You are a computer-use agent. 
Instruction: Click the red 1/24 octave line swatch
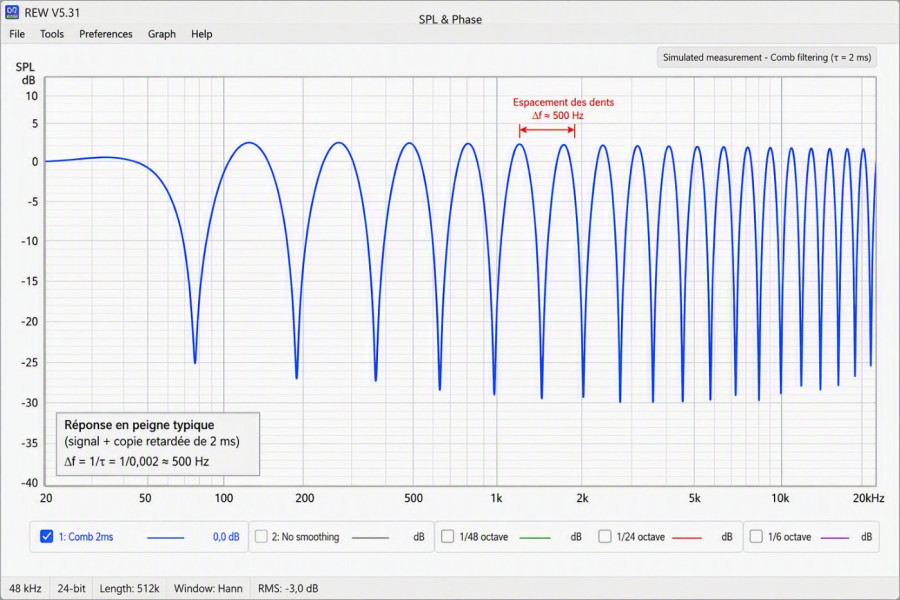pos(686,537)
